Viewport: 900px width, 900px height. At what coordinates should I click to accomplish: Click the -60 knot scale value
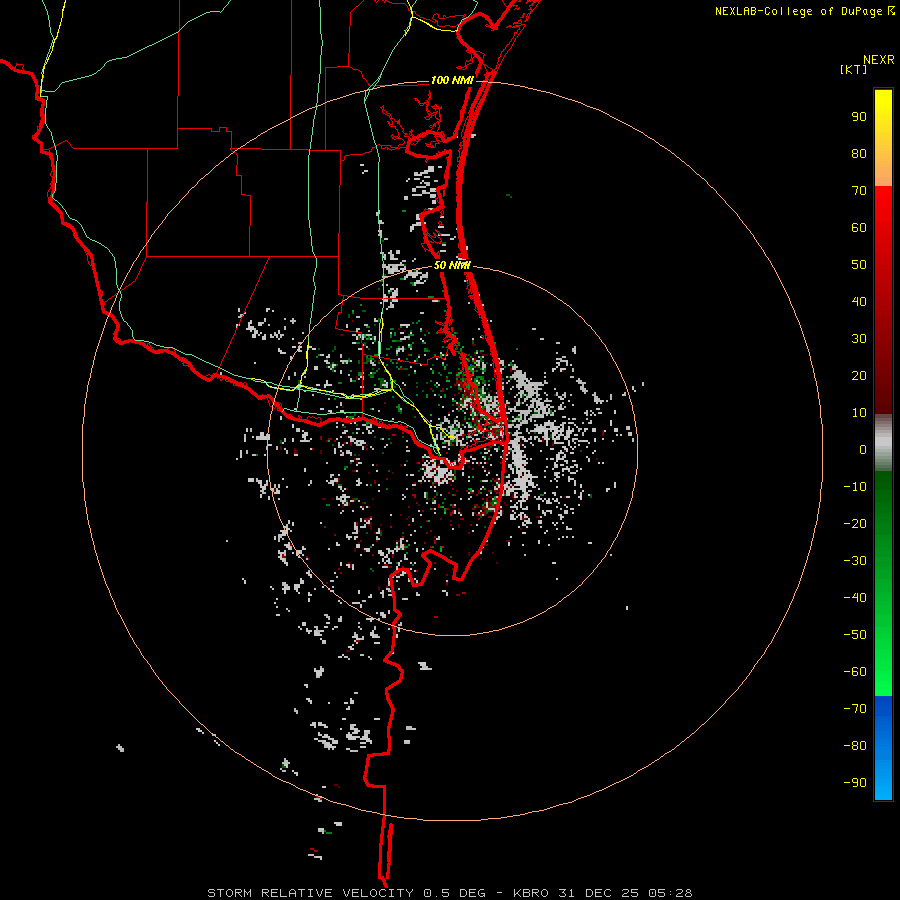[855, 672]
